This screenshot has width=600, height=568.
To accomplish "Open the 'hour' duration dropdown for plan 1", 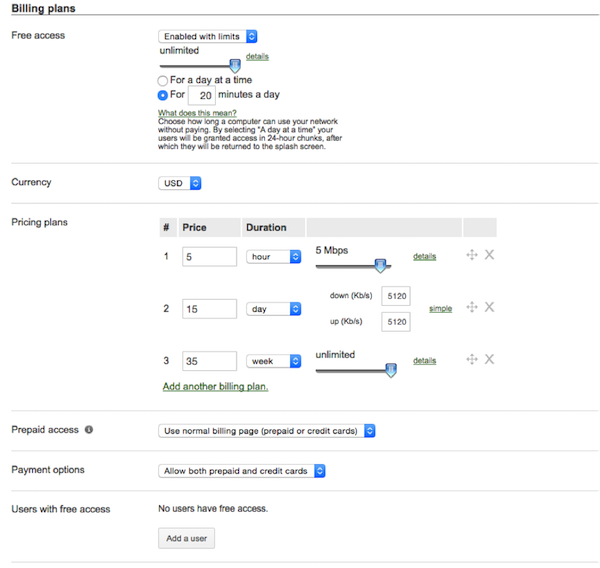I will click(274, 257).
